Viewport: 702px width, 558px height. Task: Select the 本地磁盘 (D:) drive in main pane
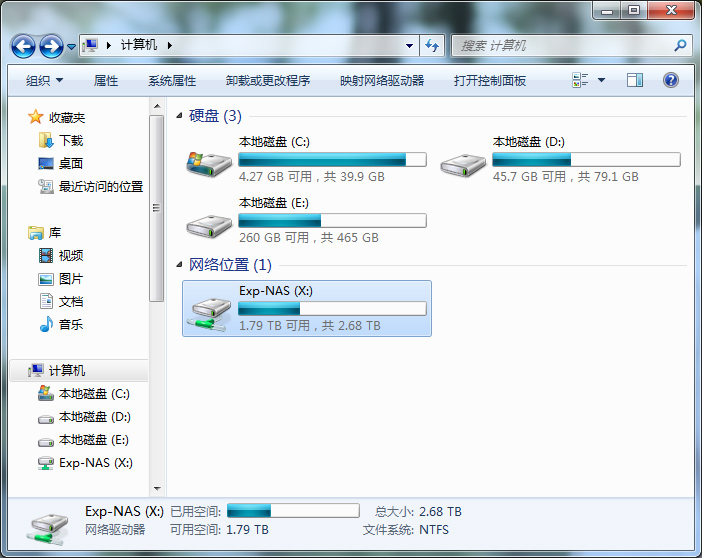[464, 160]
